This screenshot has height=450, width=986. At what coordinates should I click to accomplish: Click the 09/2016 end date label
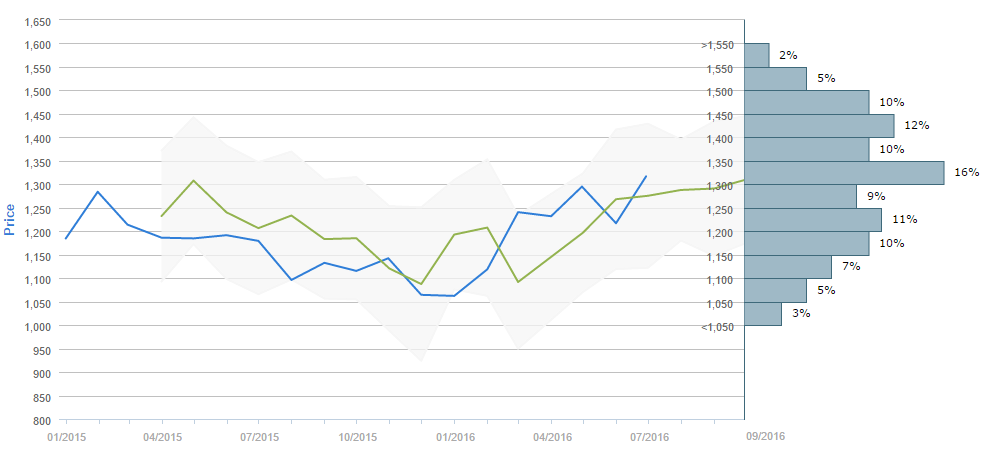pos(765,437)
